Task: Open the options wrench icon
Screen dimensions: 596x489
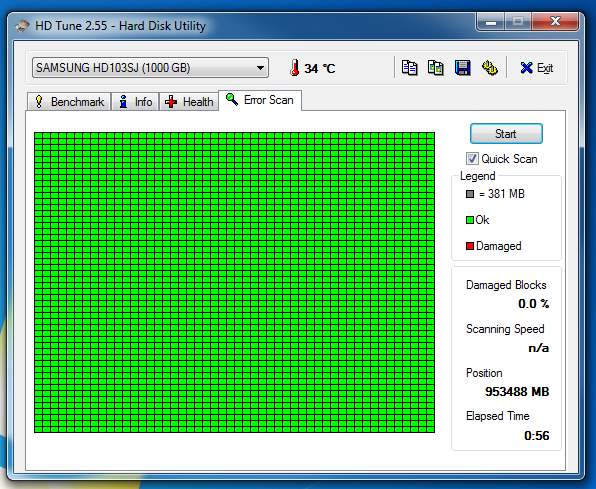Action: click(490, 68)
